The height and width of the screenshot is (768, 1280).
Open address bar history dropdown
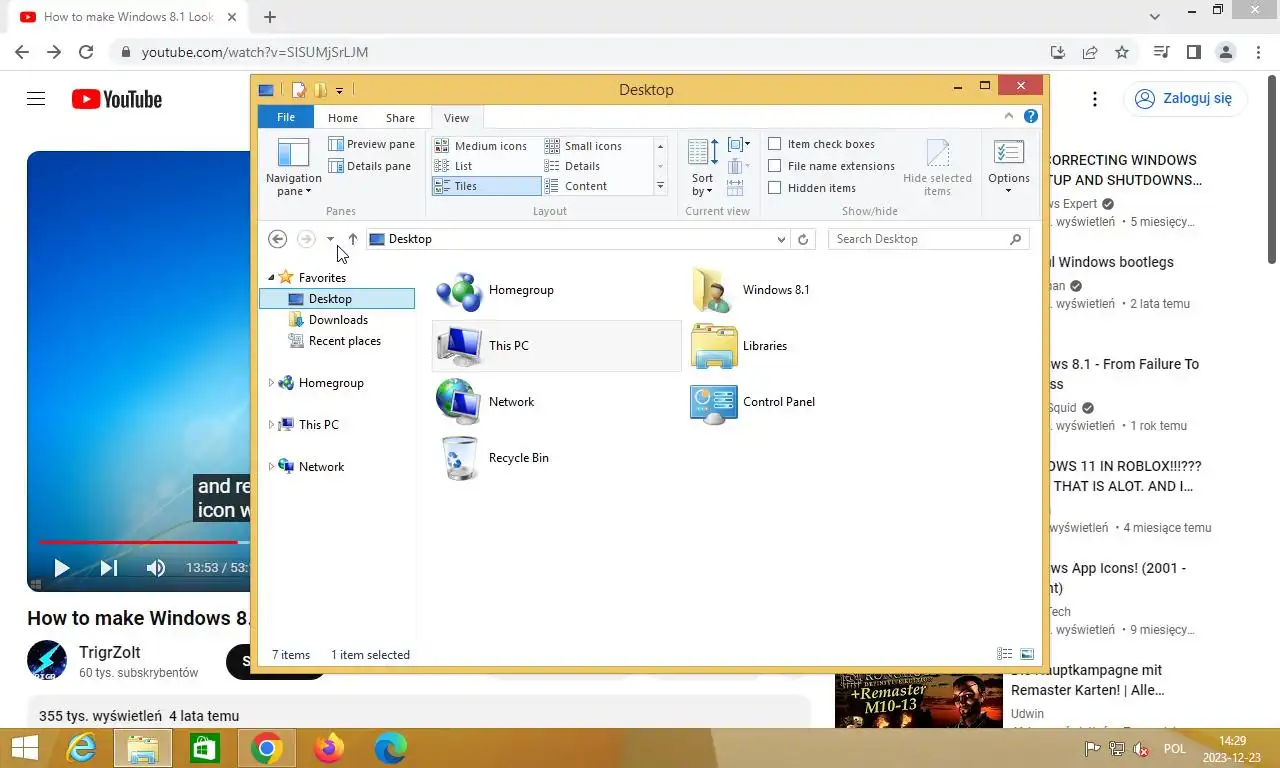tap(781, 239)
